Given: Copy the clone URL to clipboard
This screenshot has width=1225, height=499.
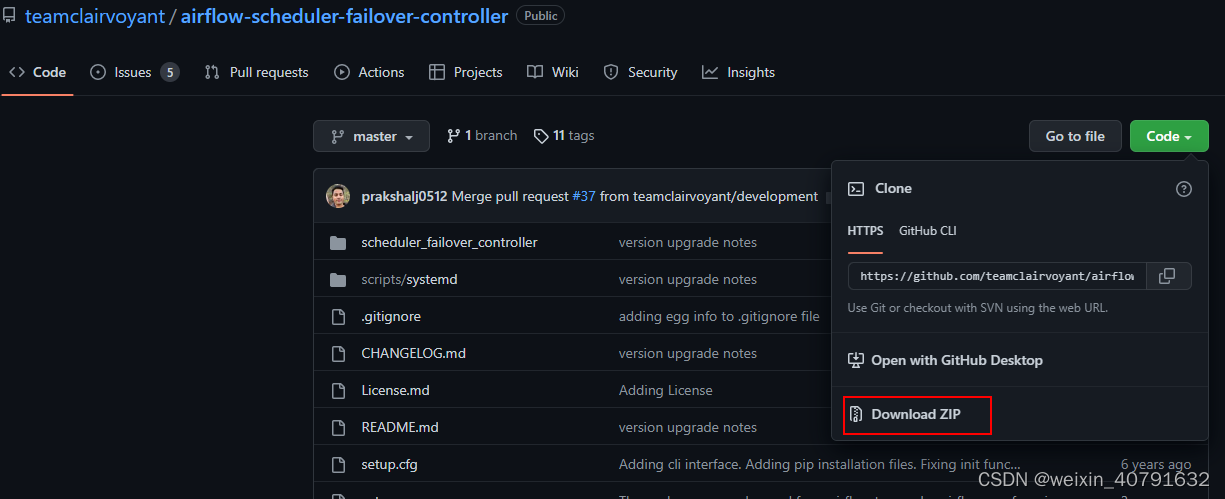Looking at the screenshot, I should [x=1167, y=276].
